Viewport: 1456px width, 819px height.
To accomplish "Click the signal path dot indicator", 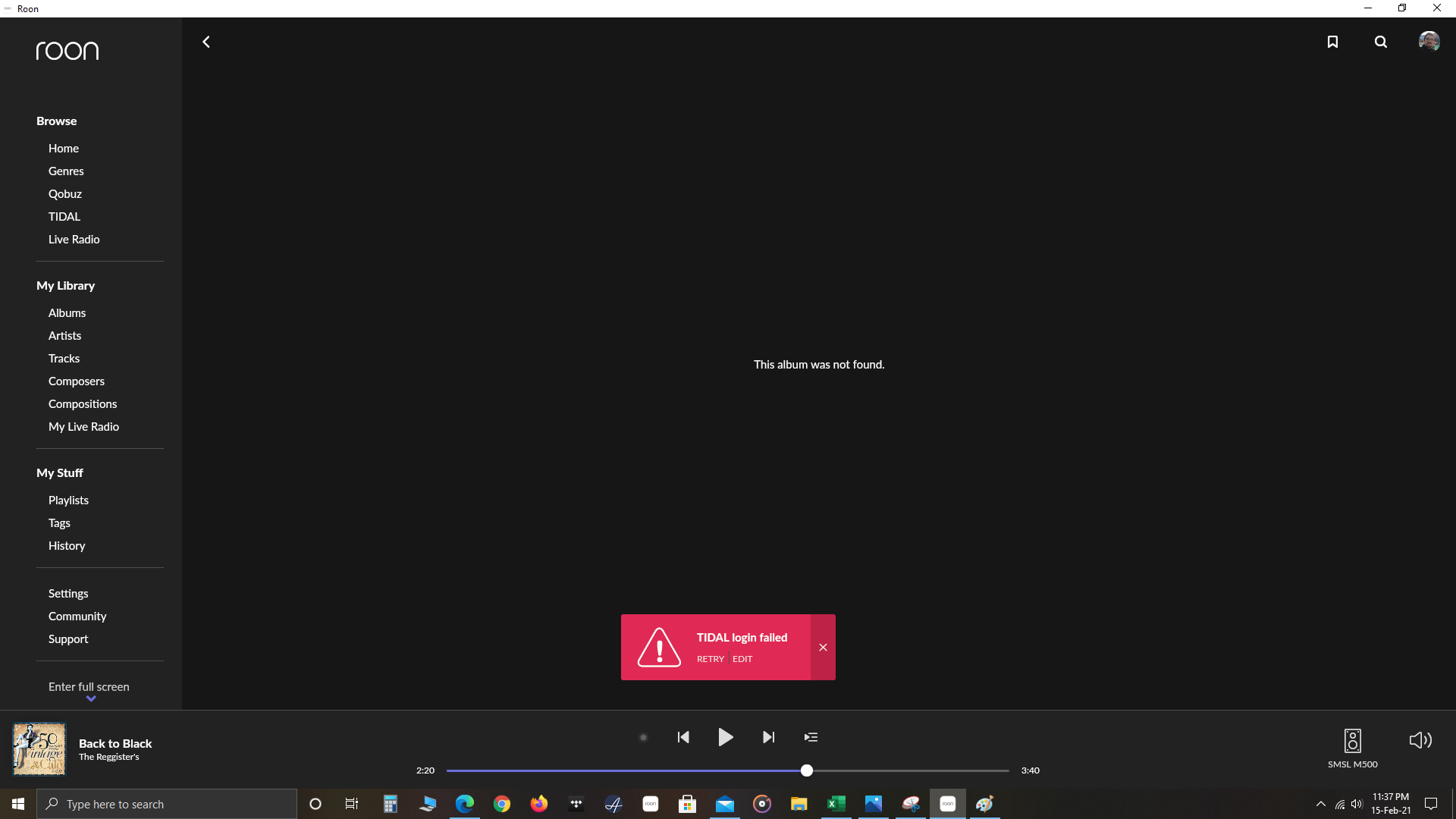I will click(643, 737).
